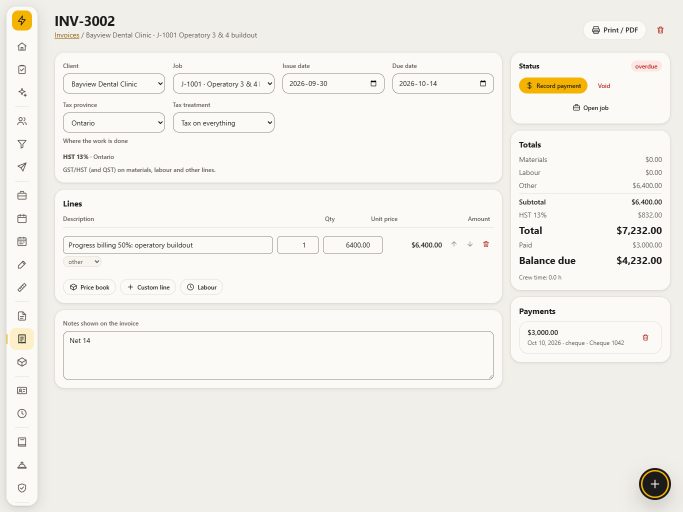Open the blank calendar icon in sidebar

22,219
